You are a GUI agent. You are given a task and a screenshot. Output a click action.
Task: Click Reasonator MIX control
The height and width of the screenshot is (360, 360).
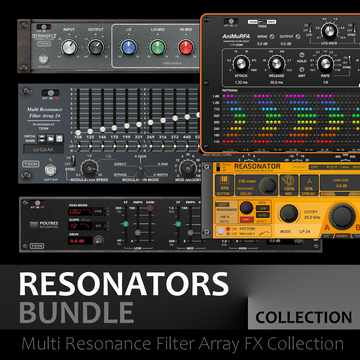click(289, 185)
